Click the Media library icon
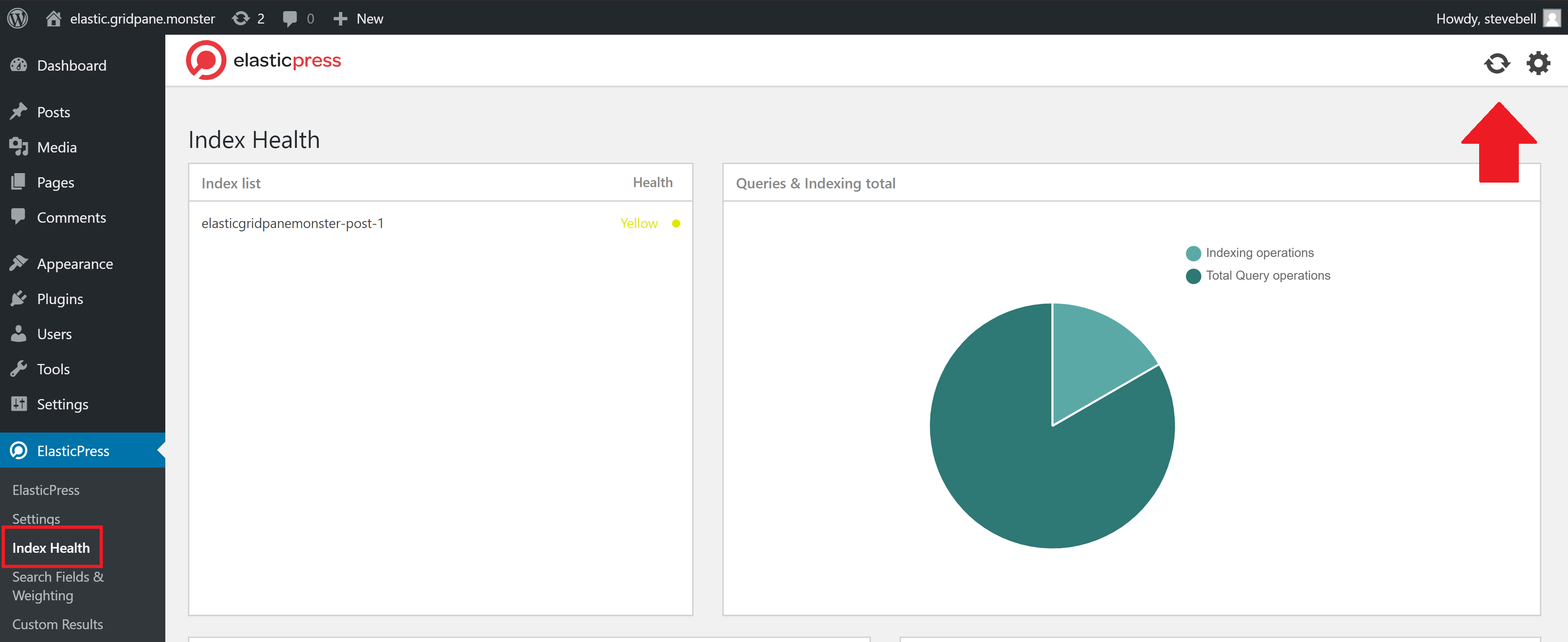Image resolution: width=1568 pixels, height=642 pixels. click(x=19, y=146)
